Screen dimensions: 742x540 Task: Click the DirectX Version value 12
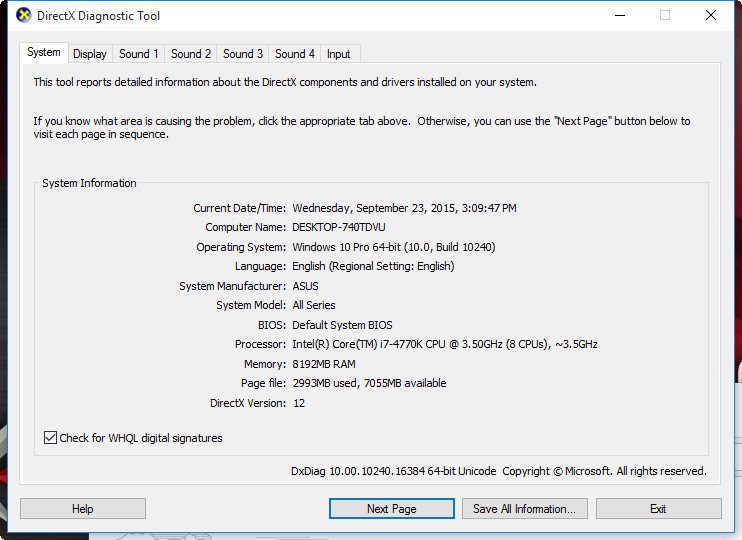(x=299, y=403)
